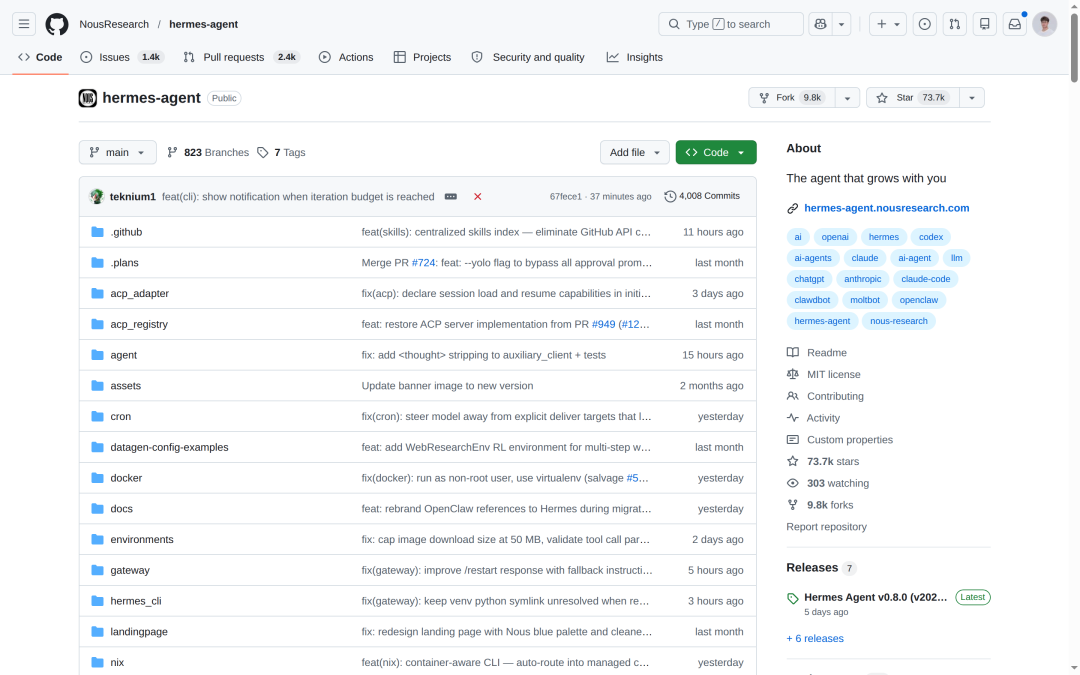This screenshot has height=675, width=1080.
Task: Open Custom properties in About
Action: pyautogui.click(x=850, y=439)
